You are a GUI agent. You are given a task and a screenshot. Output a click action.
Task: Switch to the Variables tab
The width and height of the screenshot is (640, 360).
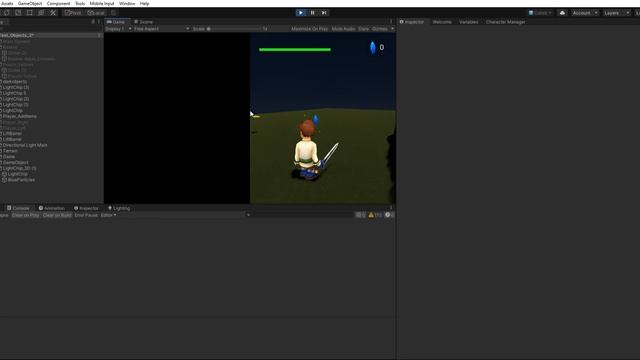469,22
